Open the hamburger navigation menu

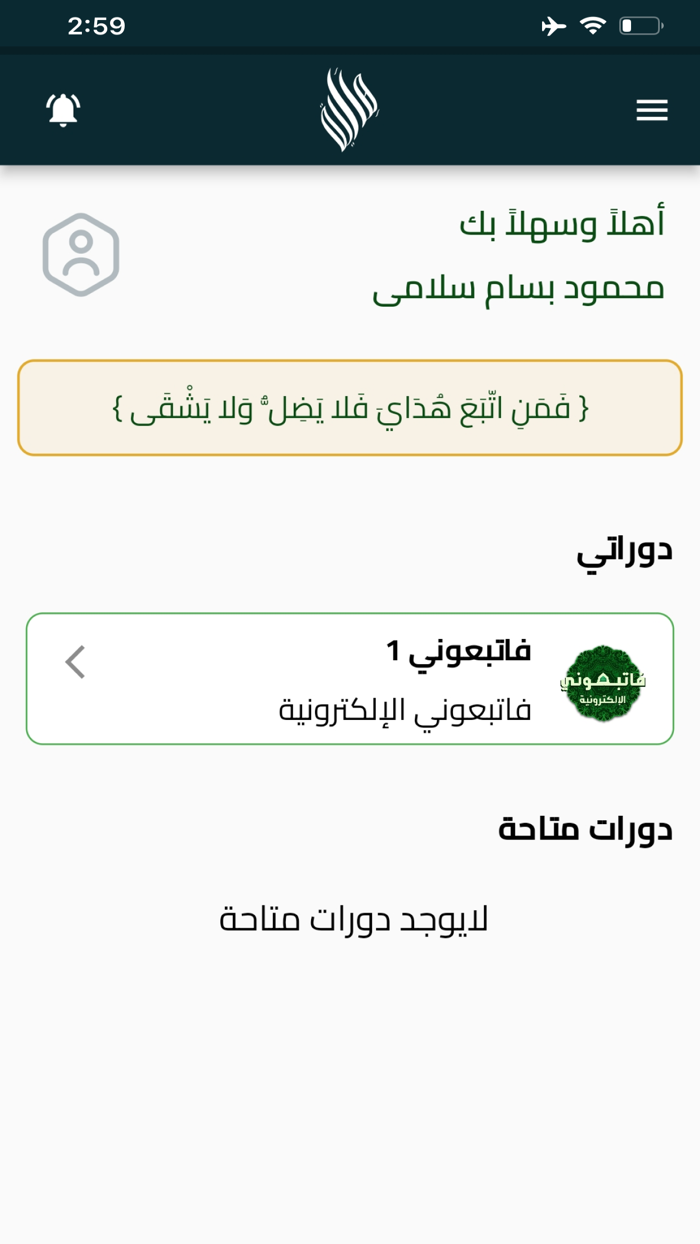[652, 110]
